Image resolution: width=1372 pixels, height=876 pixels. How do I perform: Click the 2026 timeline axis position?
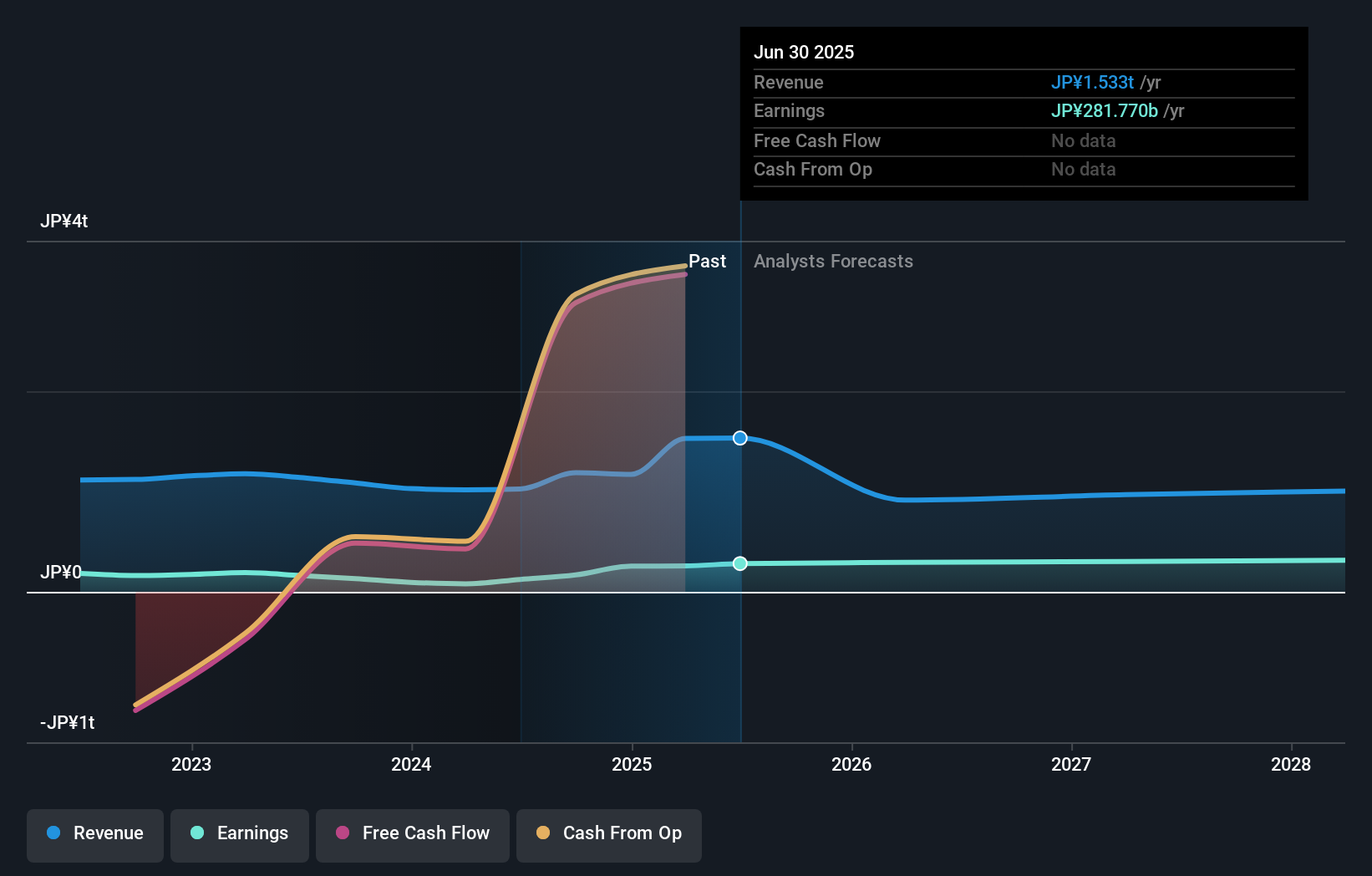tap(851, 764)
